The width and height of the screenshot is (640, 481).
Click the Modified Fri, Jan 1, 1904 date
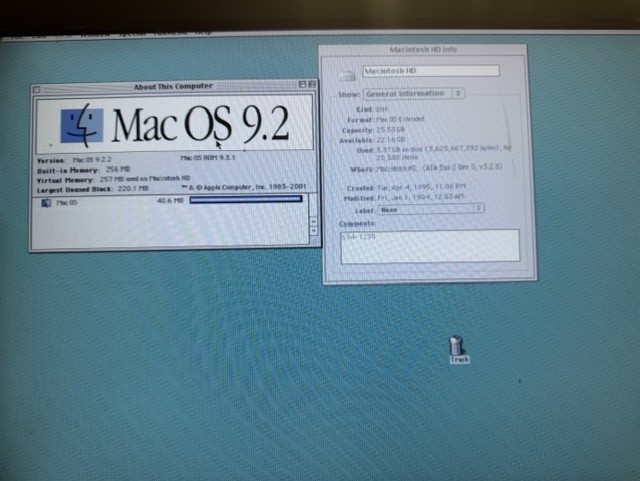click(422, 197)
